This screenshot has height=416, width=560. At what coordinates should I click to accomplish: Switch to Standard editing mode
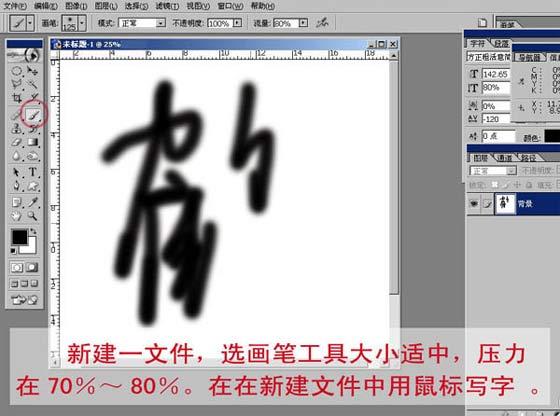click(17, 267)
